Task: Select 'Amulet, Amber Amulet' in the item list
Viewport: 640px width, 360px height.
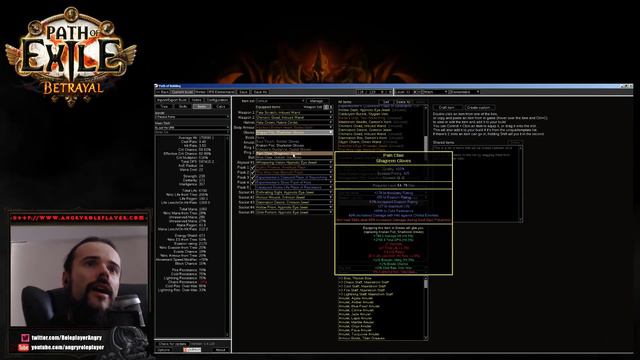Action: coord(357,302)
